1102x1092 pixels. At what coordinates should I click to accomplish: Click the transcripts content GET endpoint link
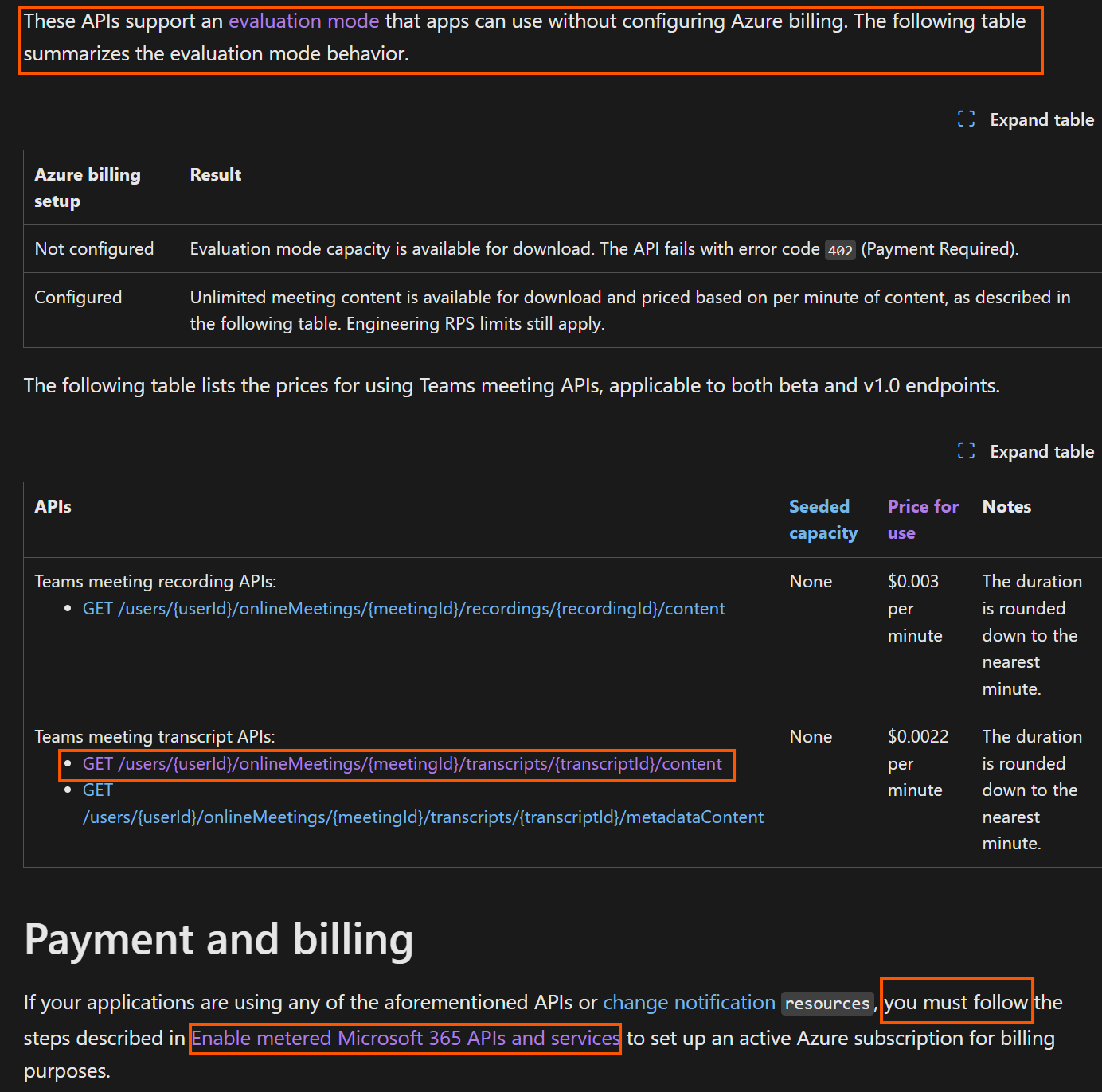(400, 762)
